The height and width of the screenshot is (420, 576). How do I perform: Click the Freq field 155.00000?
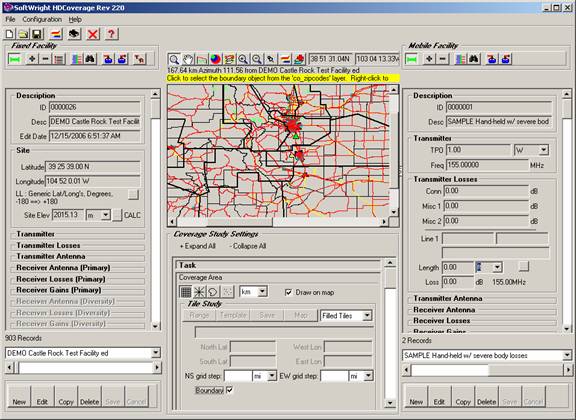click(487, 165)
